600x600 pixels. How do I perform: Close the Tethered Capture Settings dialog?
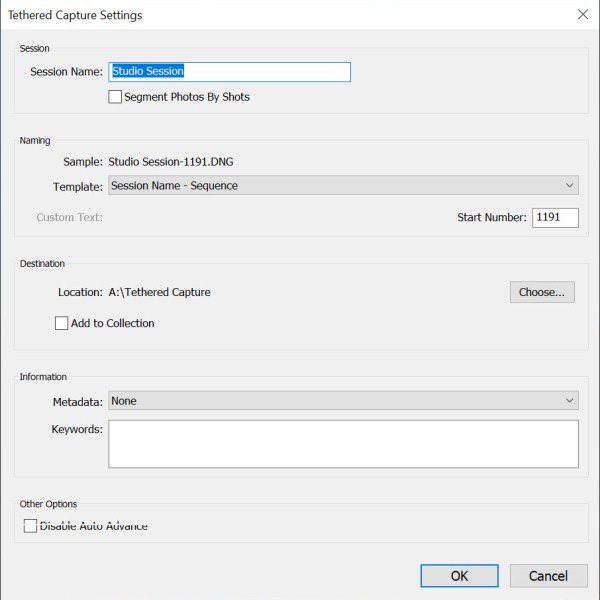tap(582, 15)
